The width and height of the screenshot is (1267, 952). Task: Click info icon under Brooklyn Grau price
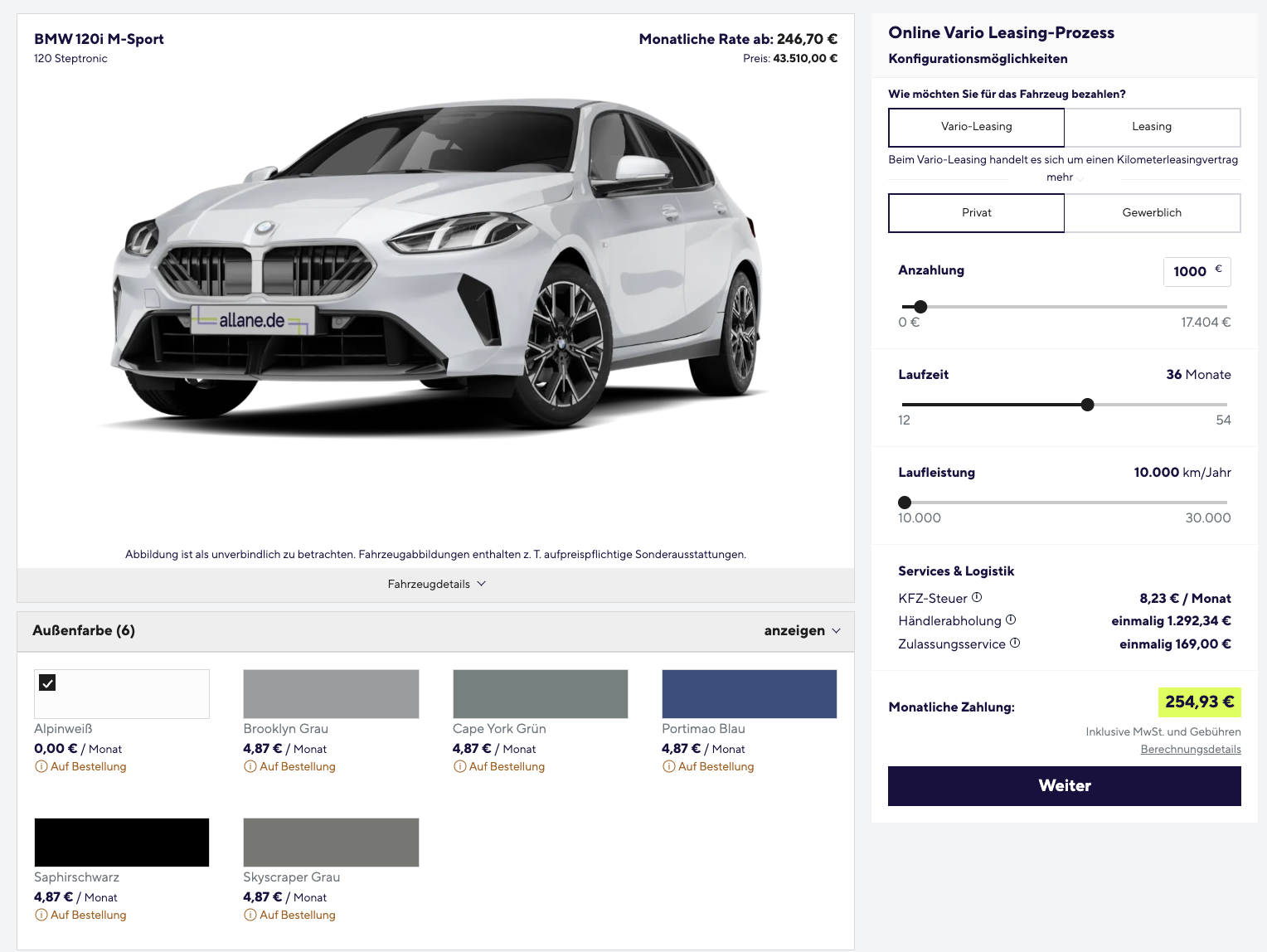tap(250, 767)
